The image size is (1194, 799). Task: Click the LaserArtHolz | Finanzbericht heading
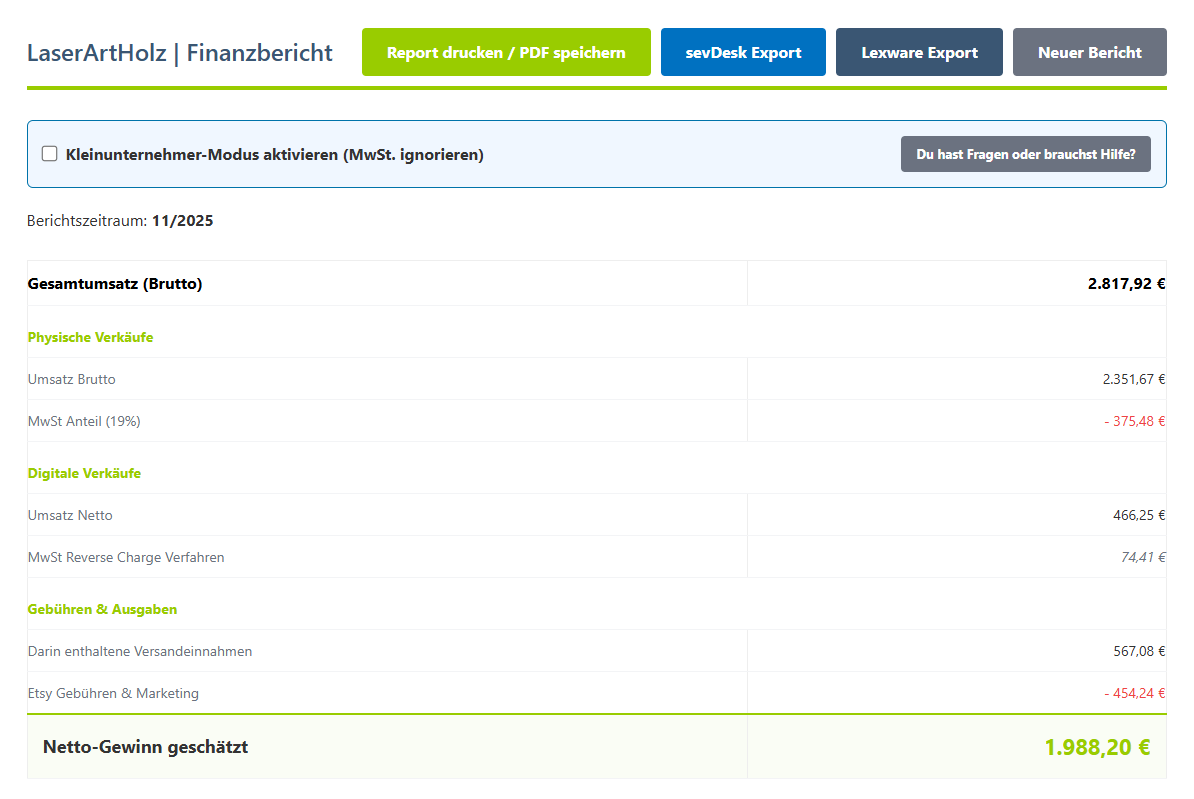click(180, 53)
